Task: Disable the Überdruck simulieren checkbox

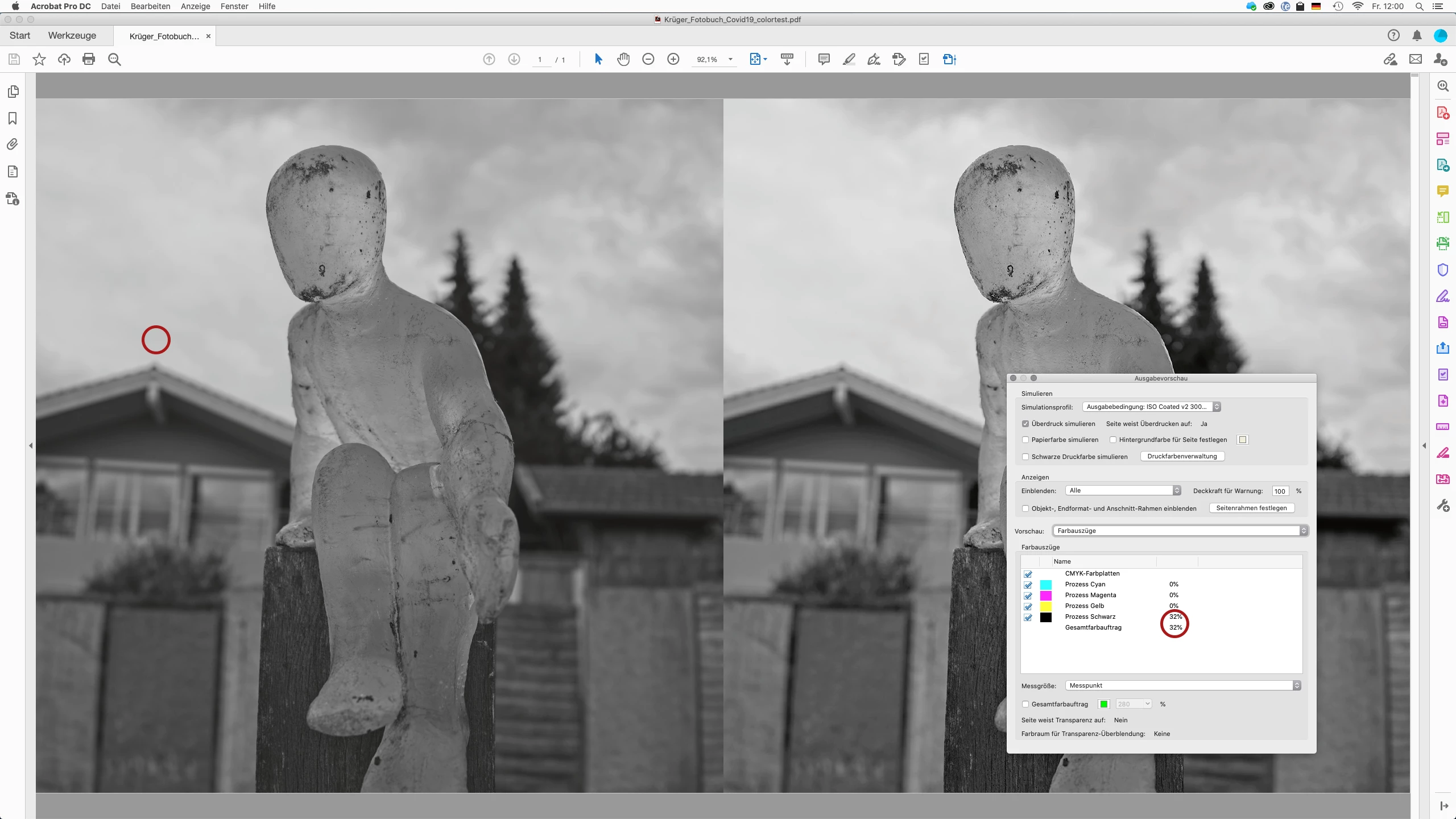Action: (x=1025, y=424)
